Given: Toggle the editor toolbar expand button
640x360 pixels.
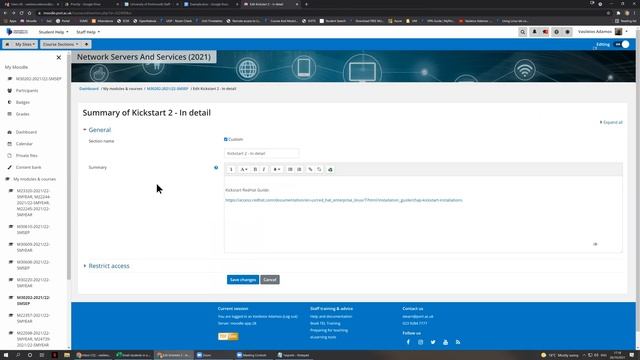Looking at the screenshot, I should tap(231, 169).
